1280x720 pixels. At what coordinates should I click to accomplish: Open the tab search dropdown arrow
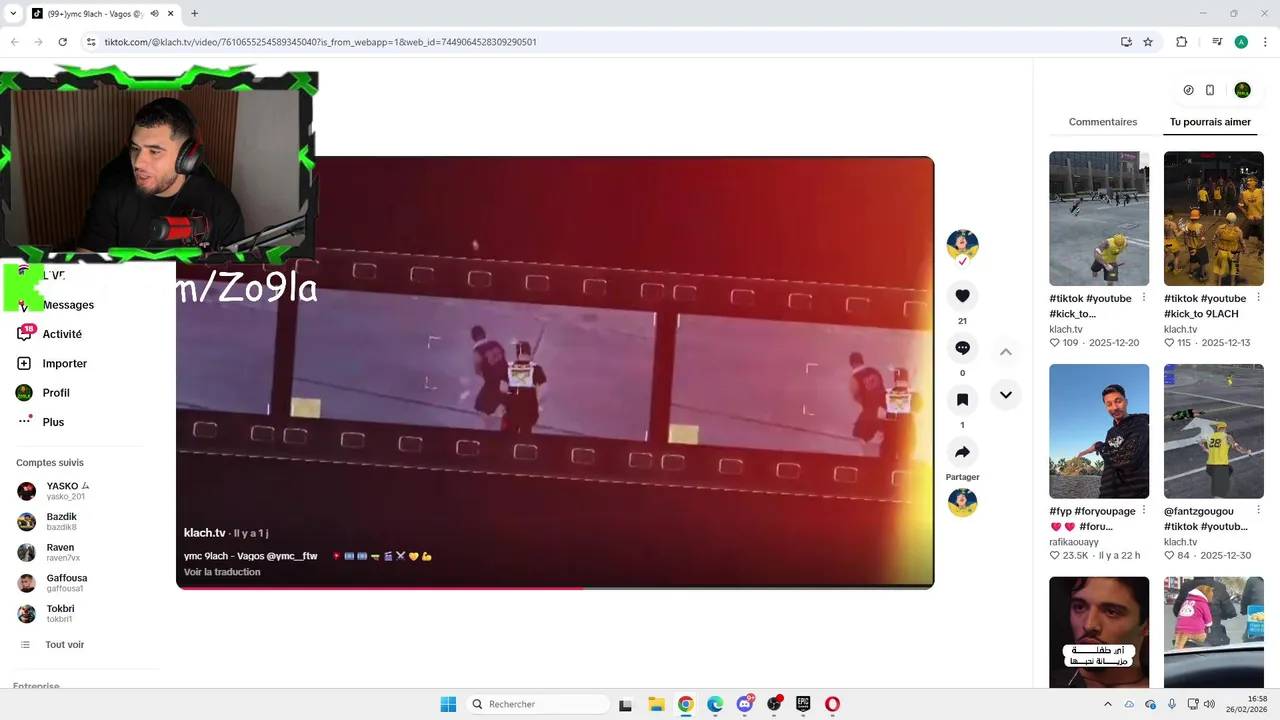(13, 14)
